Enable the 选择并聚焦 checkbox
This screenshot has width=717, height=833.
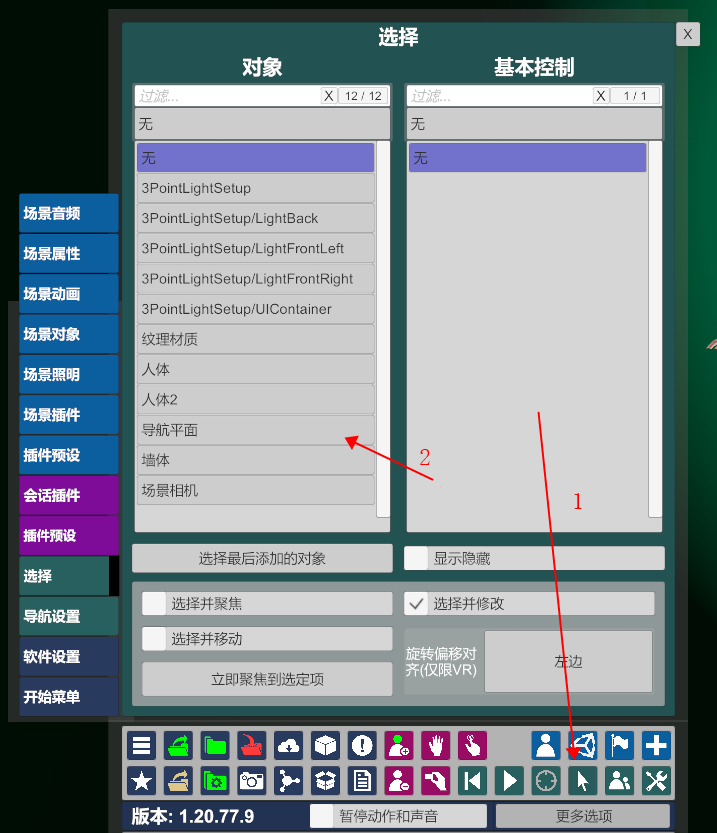pyautogui.click(x=154, y=604)
